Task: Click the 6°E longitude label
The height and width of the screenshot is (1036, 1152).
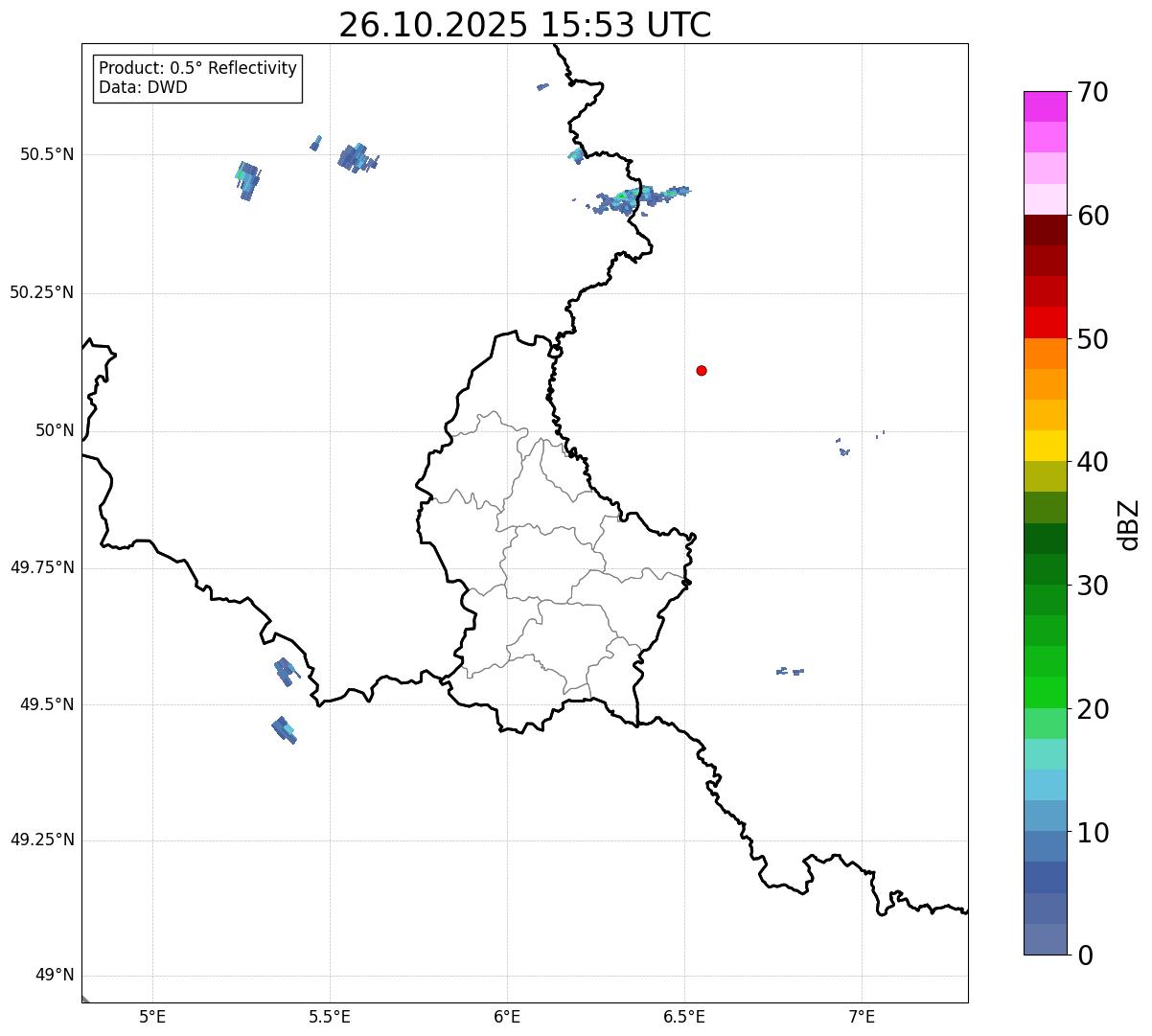Action: click(x=507, y=1017)
